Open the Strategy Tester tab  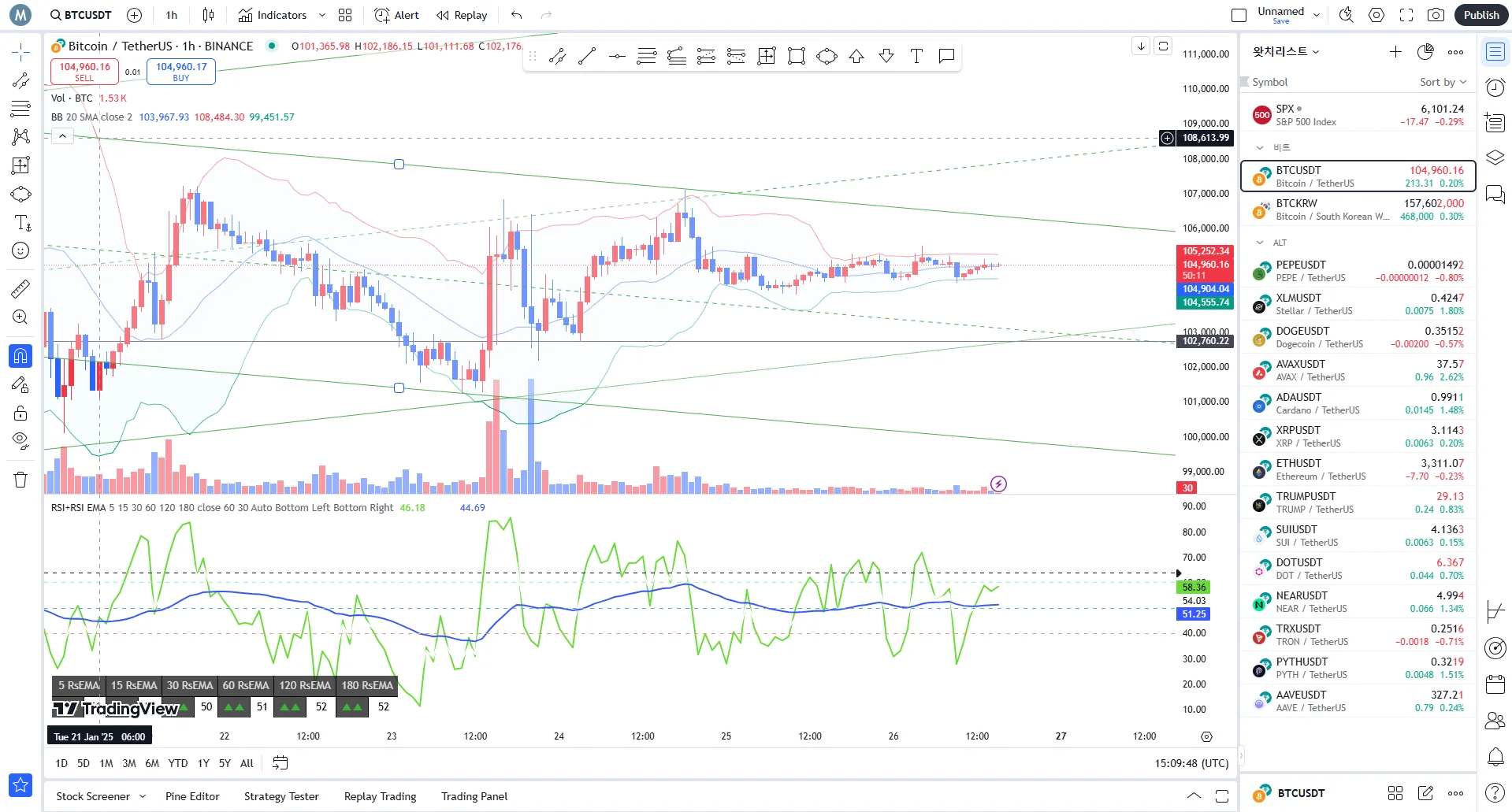pos(281,796)
